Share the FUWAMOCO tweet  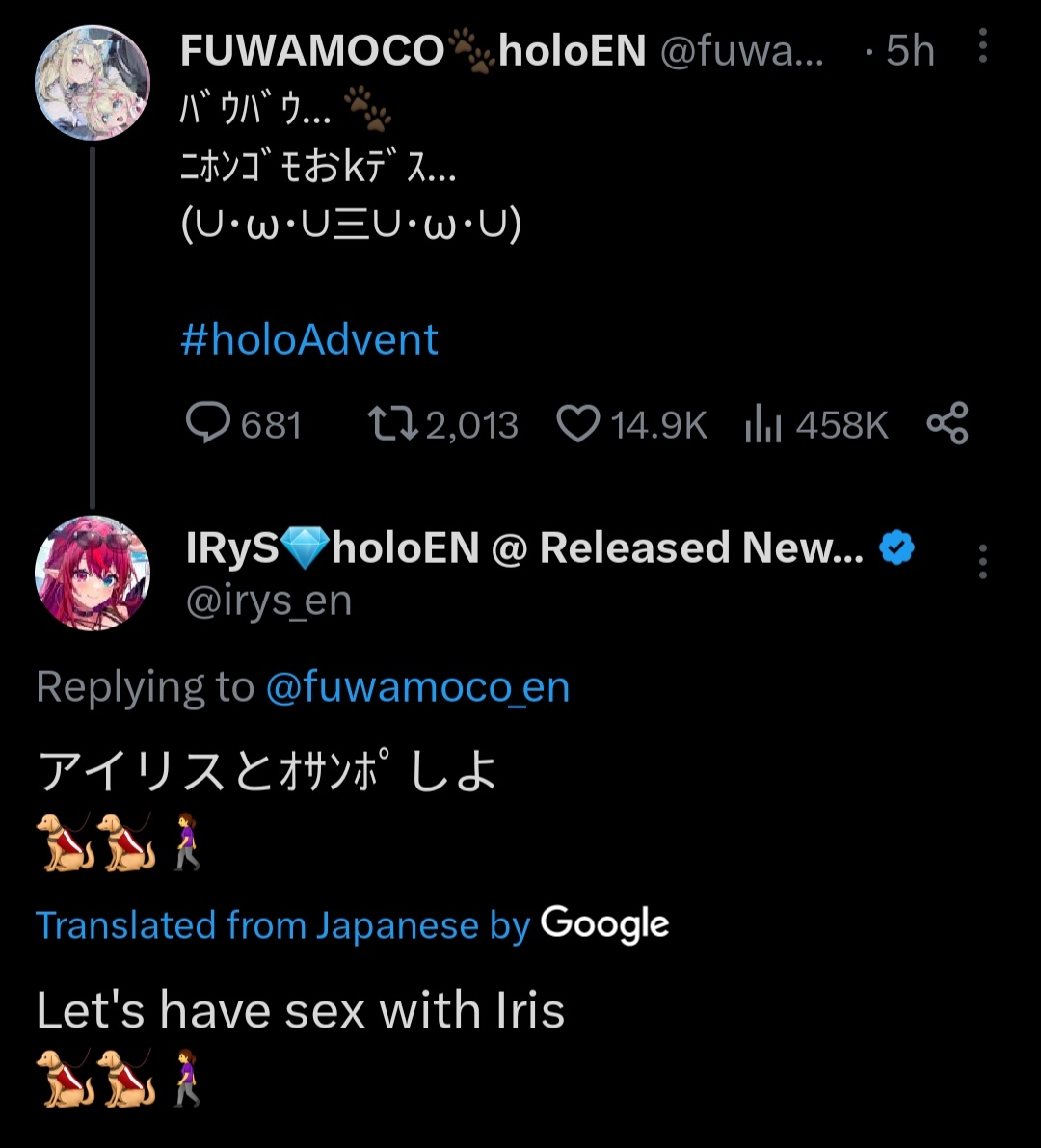[947, 424]
